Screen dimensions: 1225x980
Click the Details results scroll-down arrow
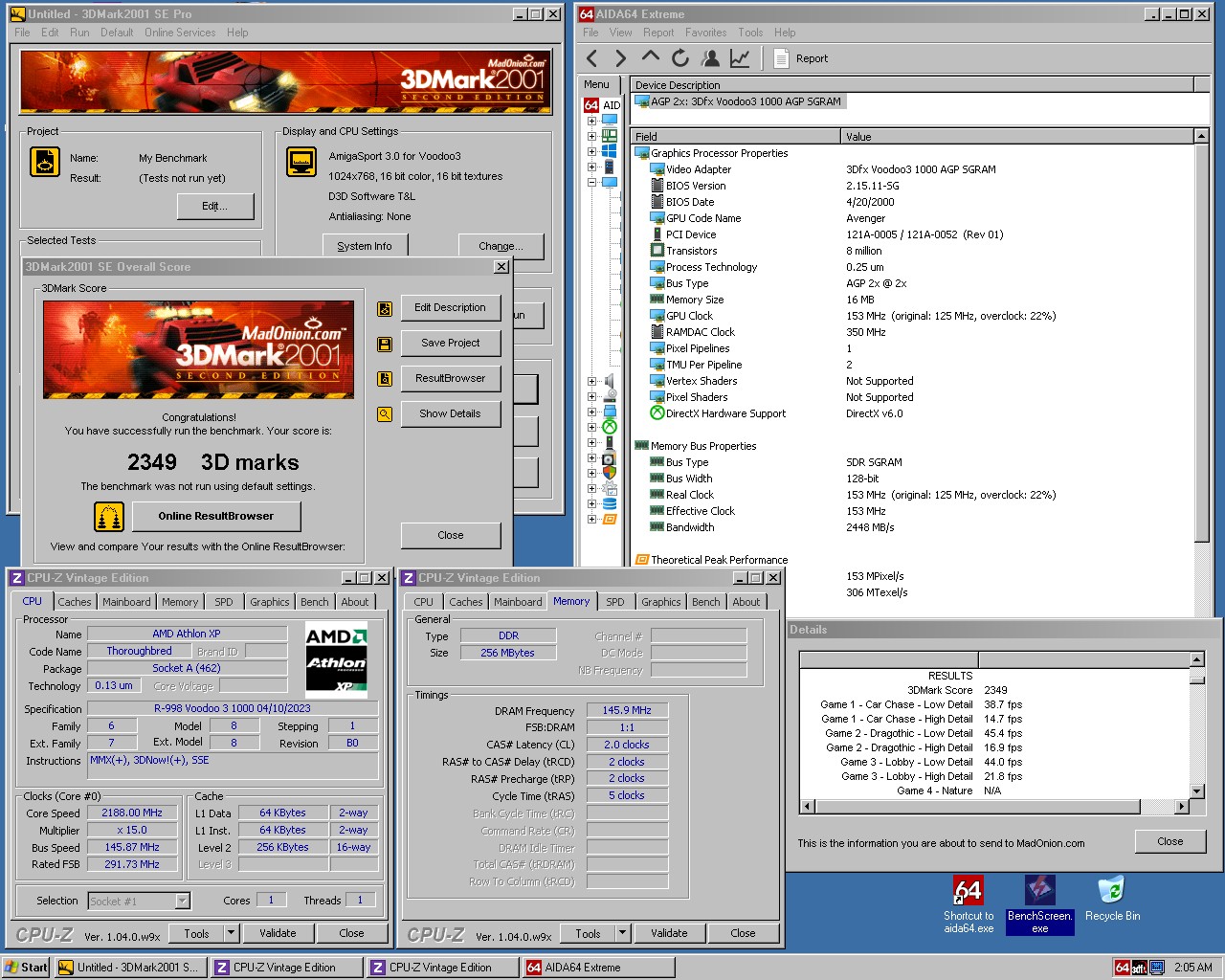(x=1196, y=791)
